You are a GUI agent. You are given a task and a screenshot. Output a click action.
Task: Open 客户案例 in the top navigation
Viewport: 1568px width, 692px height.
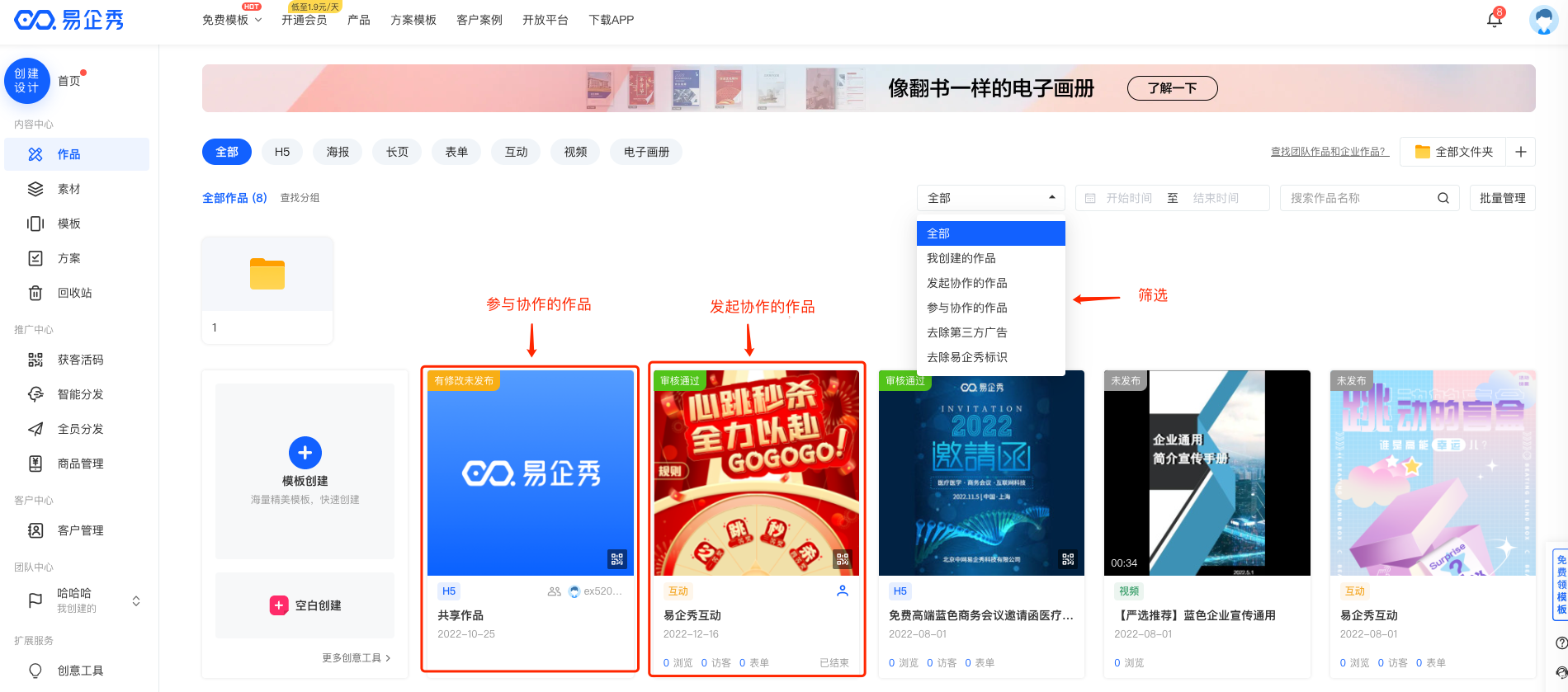(x=479, y=20)
